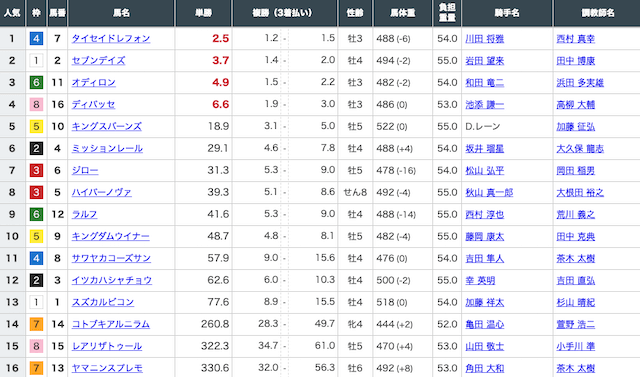Screen dimensions: 640x377
Task: Select horse キングスバーンズ link
Action: (x=107, y=126)
